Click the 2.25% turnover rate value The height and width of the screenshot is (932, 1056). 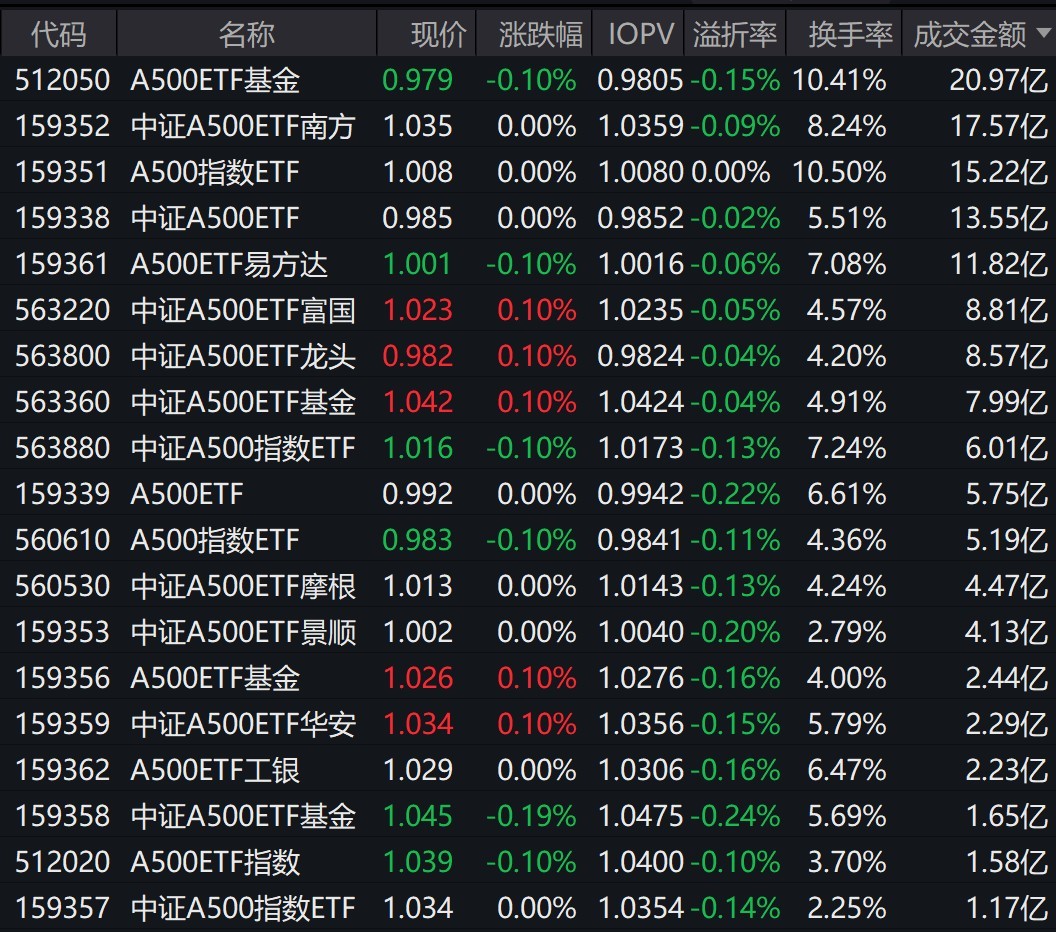[847, 908]
